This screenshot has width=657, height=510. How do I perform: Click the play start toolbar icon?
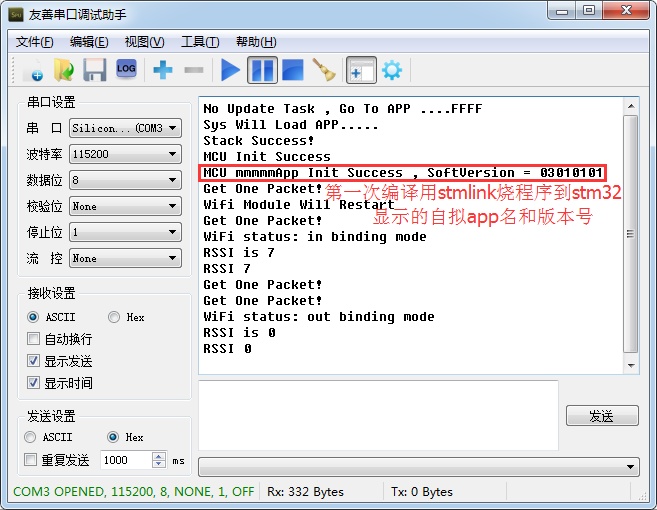[x=231, y=70]
